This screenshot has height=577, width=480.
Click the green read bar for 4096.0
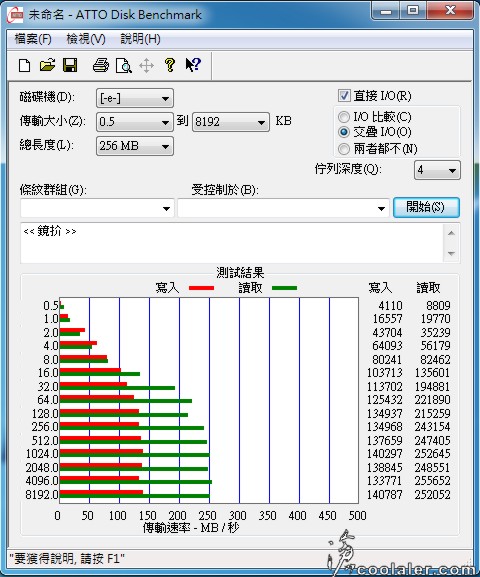point(135,482)
